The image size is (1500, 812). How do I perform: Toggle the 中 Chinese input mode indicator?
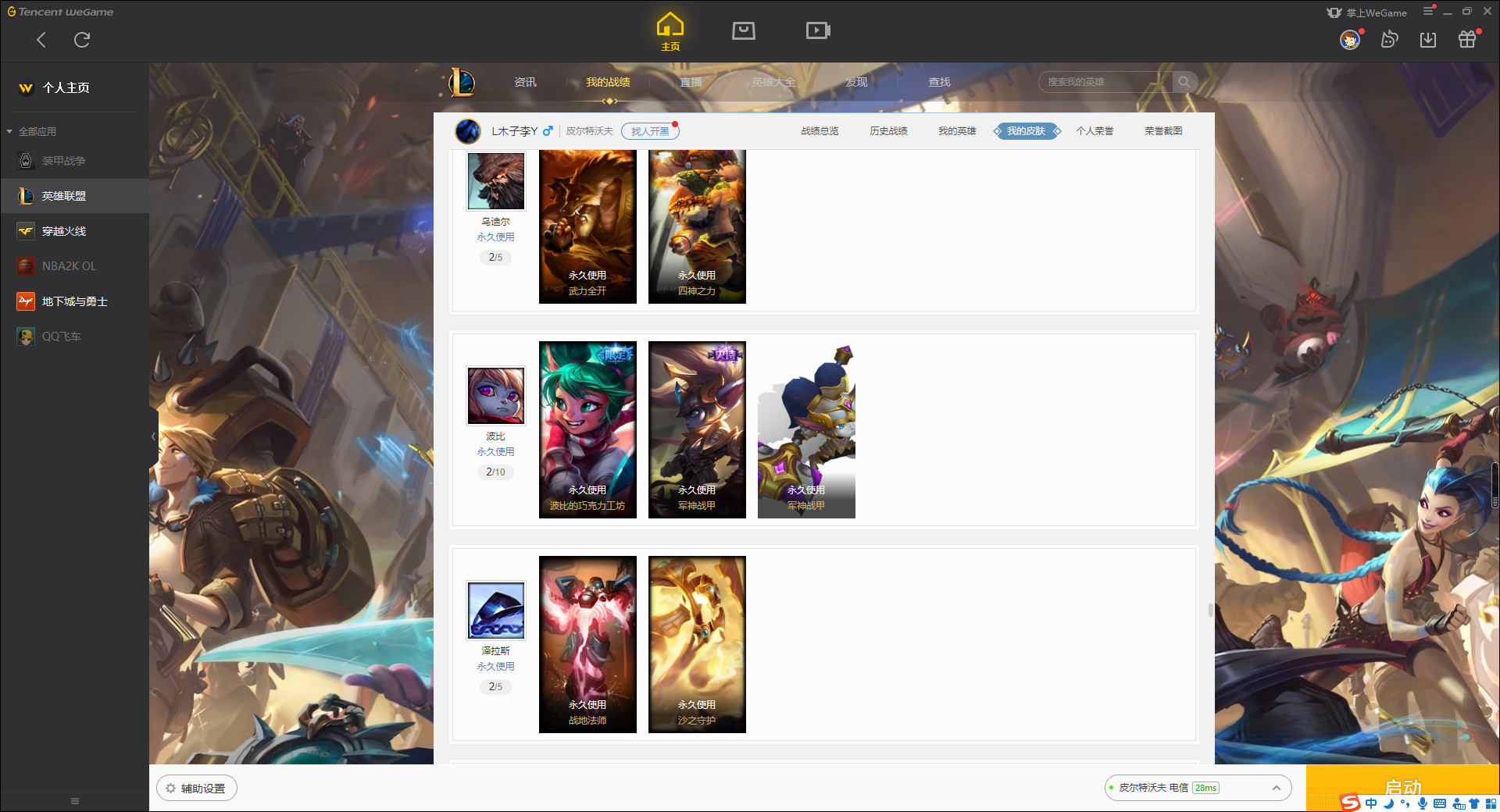coord(1371,803)
